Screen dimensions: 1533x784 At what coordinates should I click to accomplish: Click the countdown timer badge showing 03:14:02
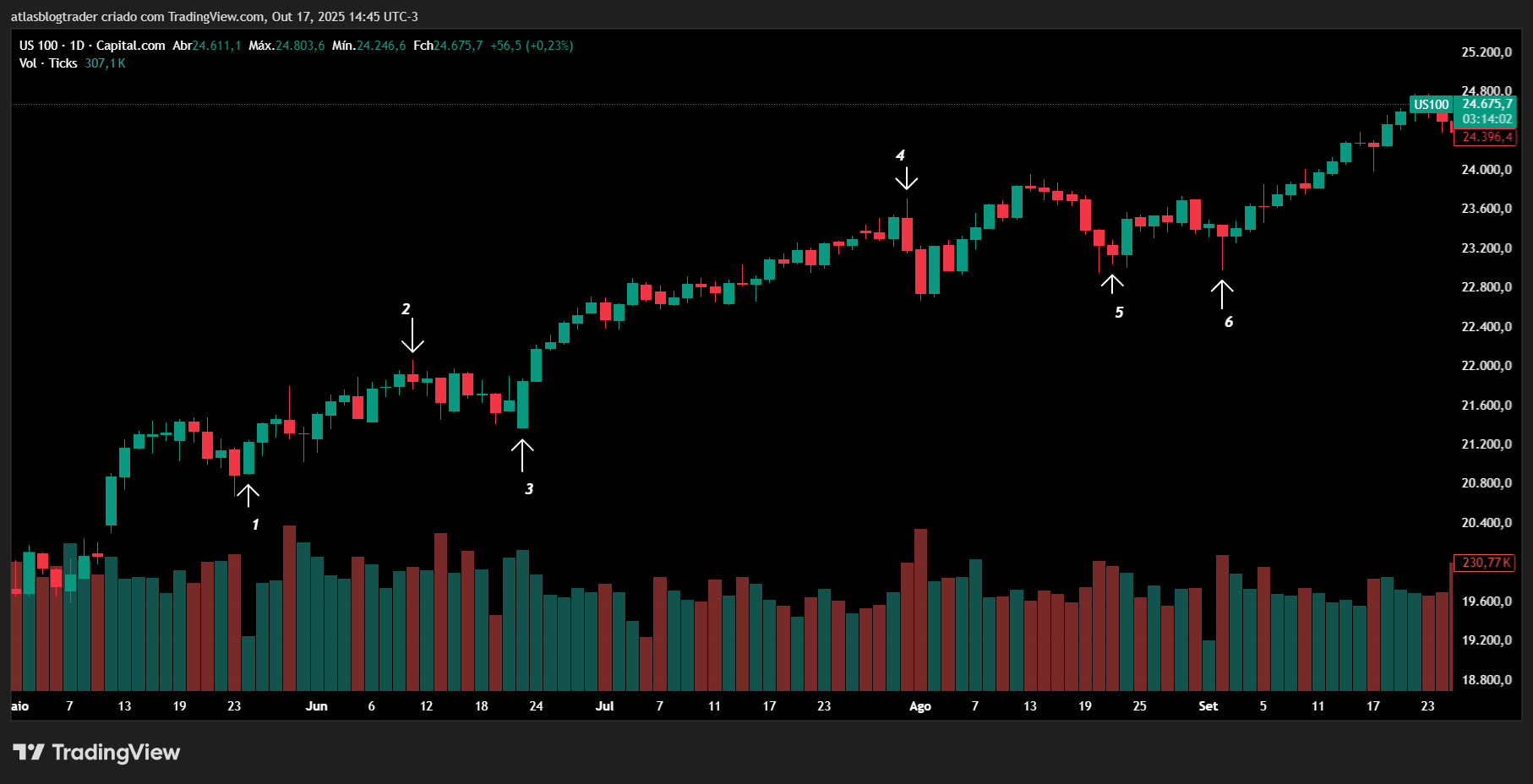1487,119
